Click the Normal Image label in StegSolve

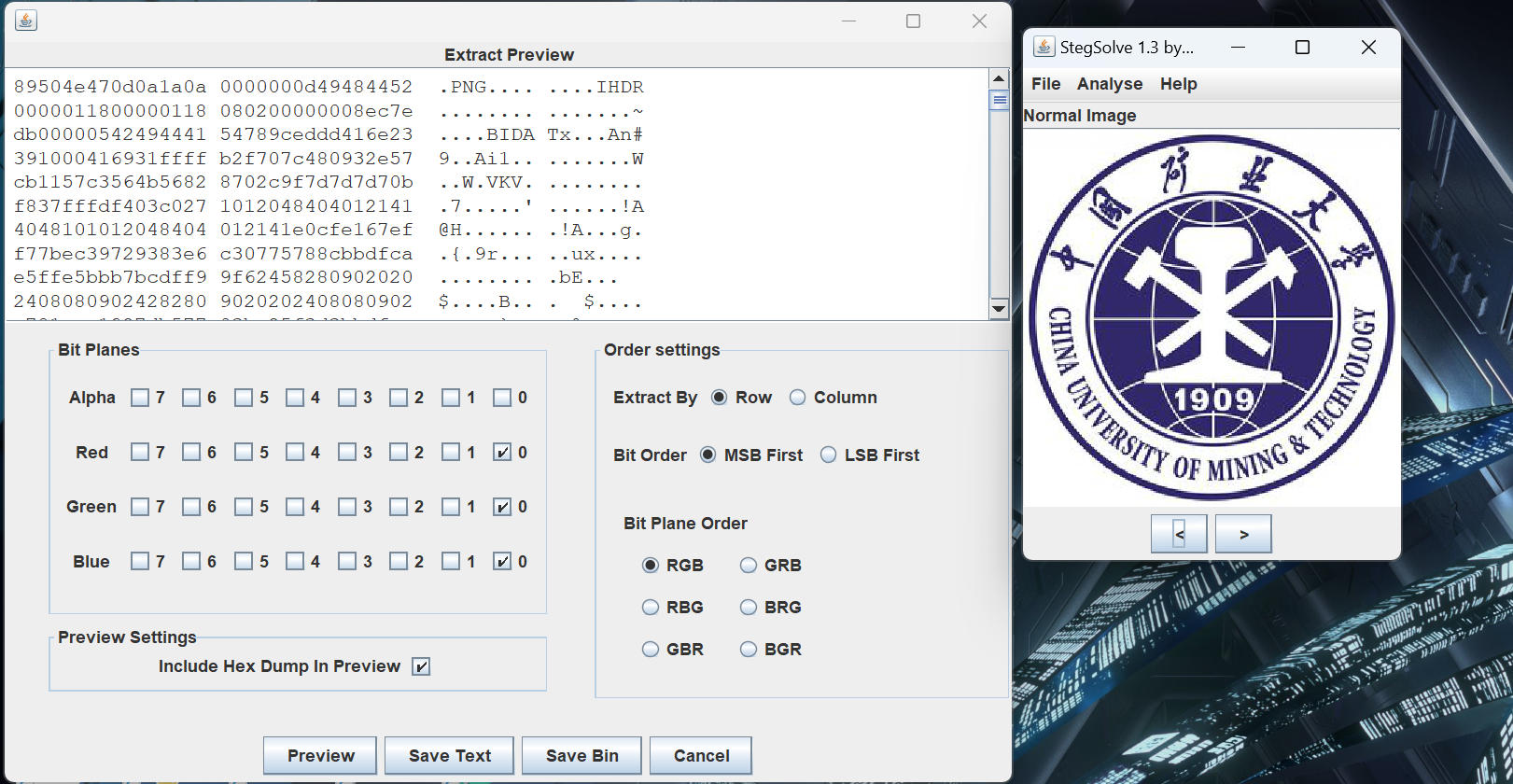(x=1080, y=116)
